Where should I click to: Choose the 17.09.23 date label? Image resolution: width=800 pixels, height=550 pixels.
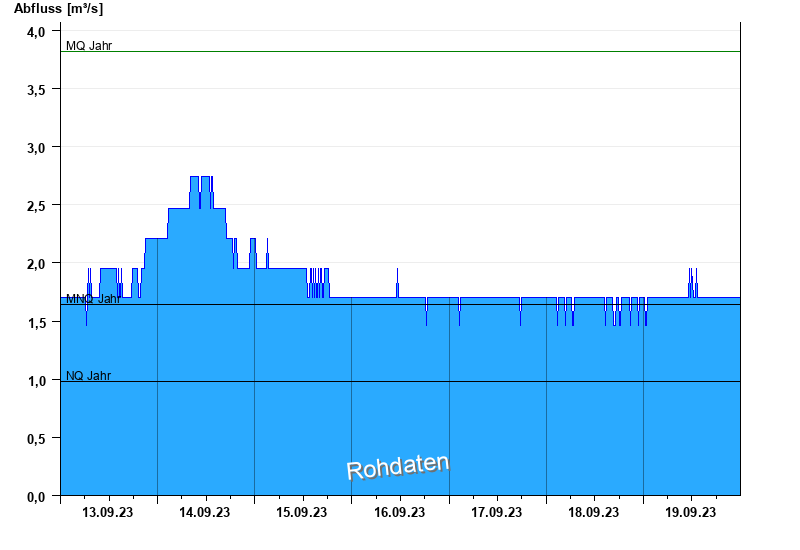tap(497, 513)
